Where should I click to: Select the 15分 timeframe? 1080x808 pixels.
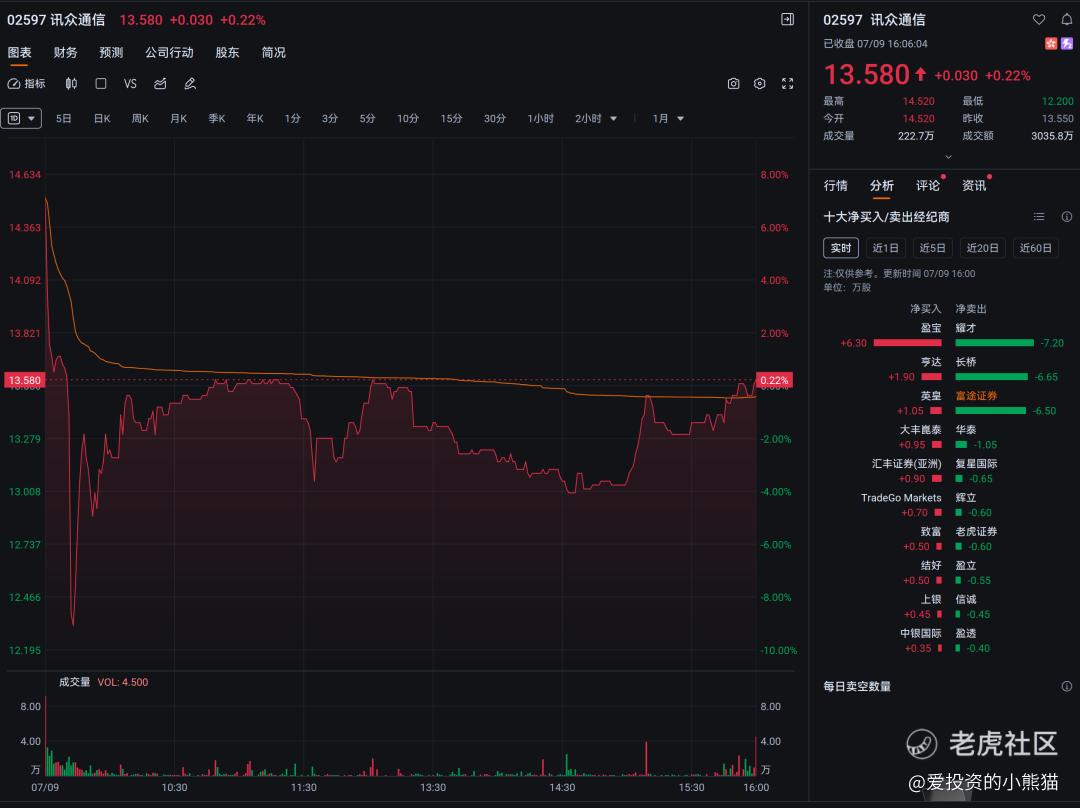[451, 118]
